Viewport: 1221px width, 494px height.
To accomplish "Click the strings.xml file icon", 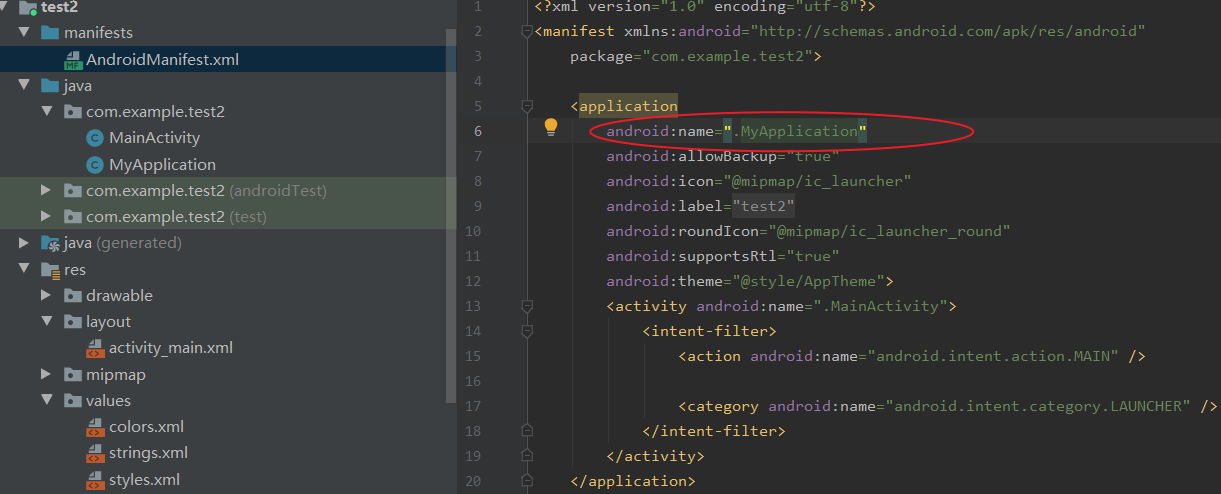I will tap(95, 453).
